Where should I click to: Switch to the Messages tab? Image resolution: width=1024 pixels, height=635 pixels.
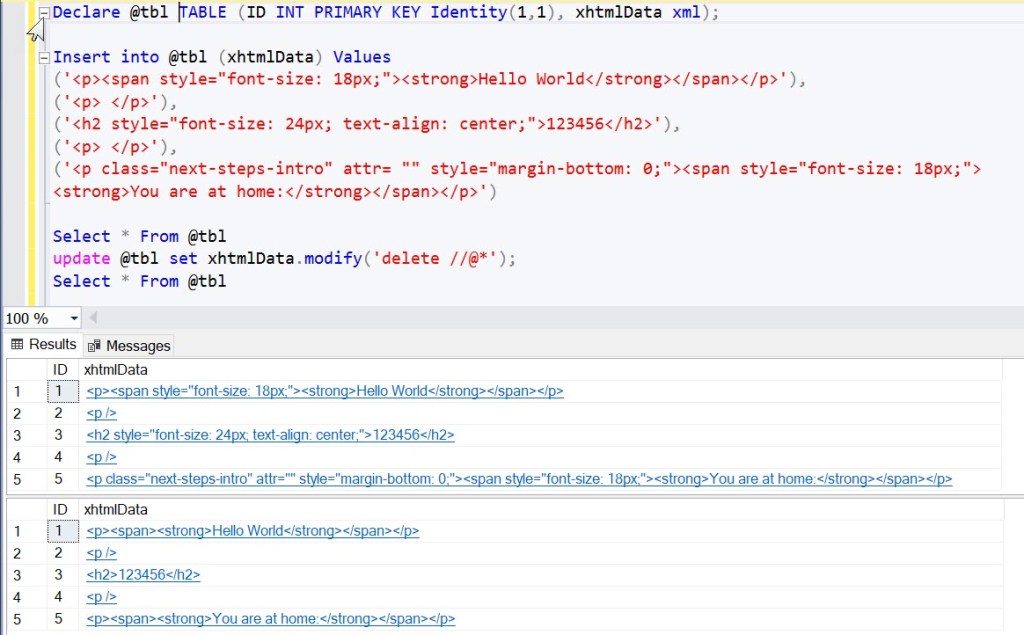(129, 346)
